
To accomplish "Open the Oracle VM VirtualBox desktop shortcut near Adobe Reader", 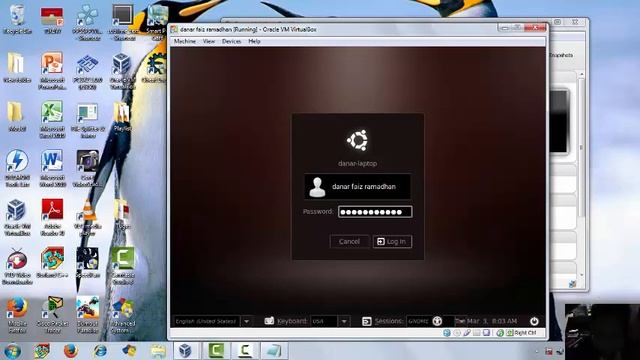I will pos(17,217).
